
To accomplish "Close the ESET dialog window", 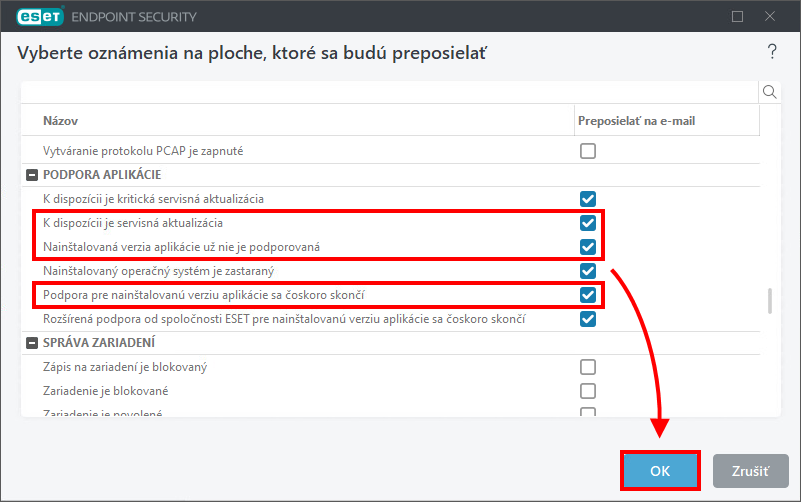I will 770,17.
